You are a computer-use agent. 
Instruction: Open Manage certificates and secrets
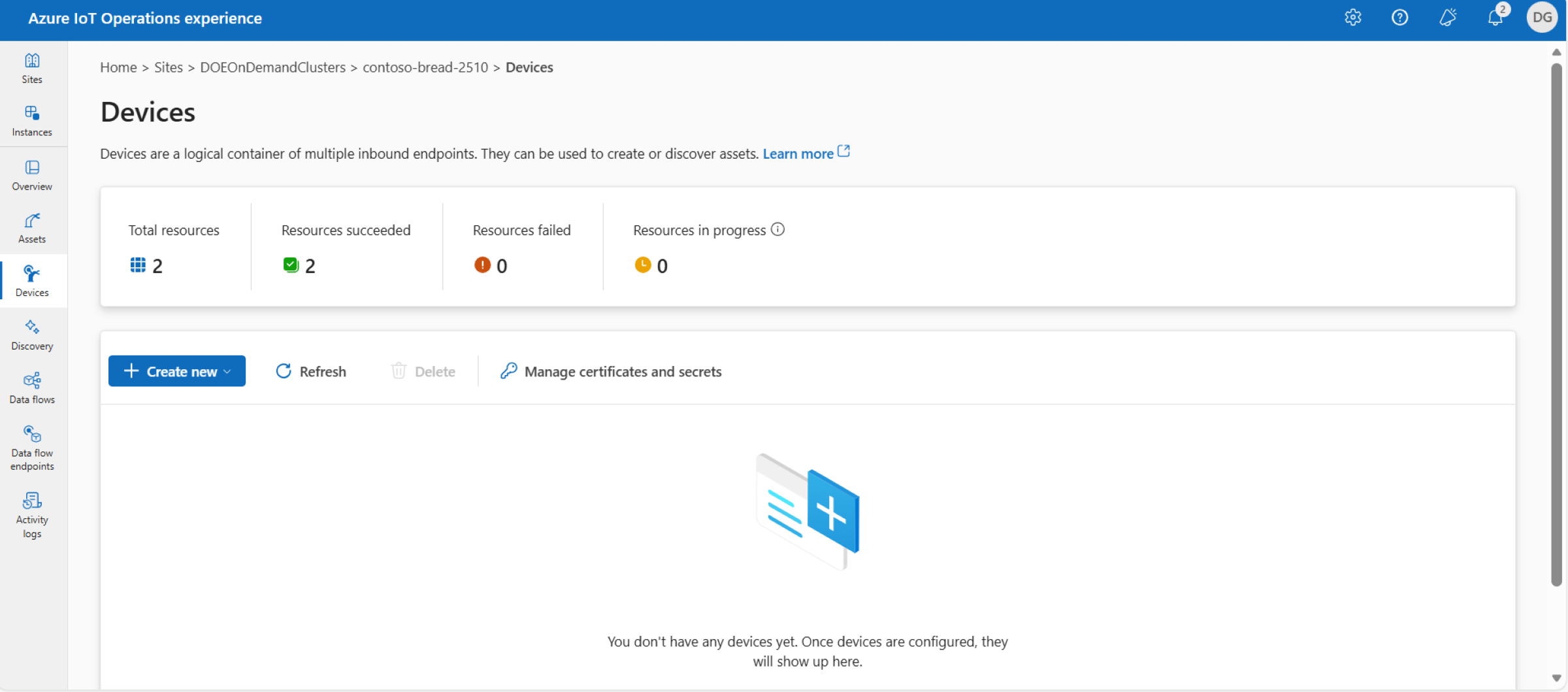611,371
